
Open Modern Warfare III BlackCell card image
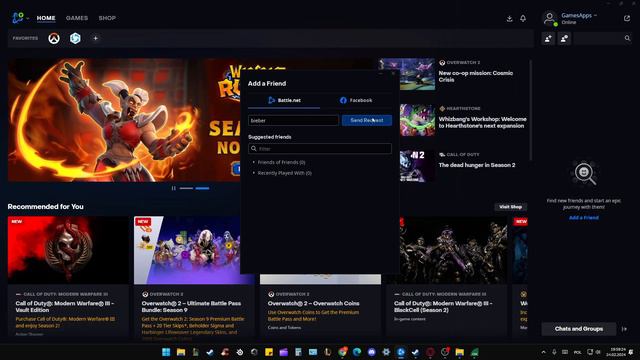(447, 250)
